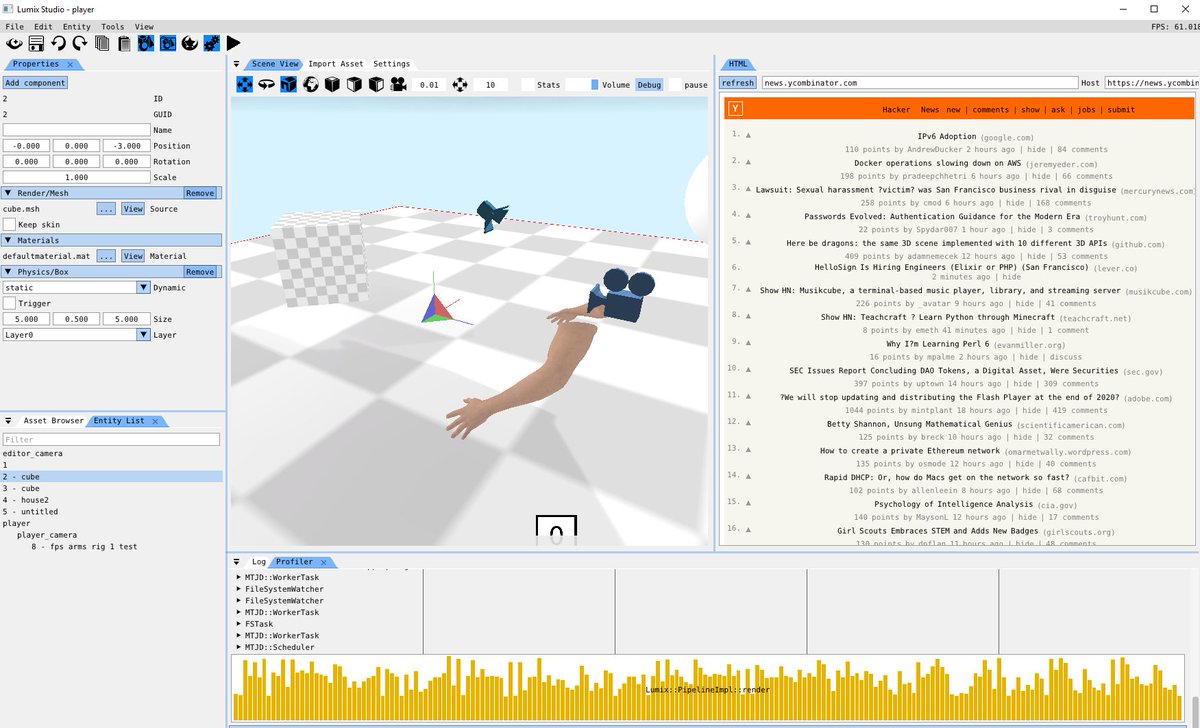1200x728 pixels.
Task: Open the Tools menu
Action: point(113,27)
